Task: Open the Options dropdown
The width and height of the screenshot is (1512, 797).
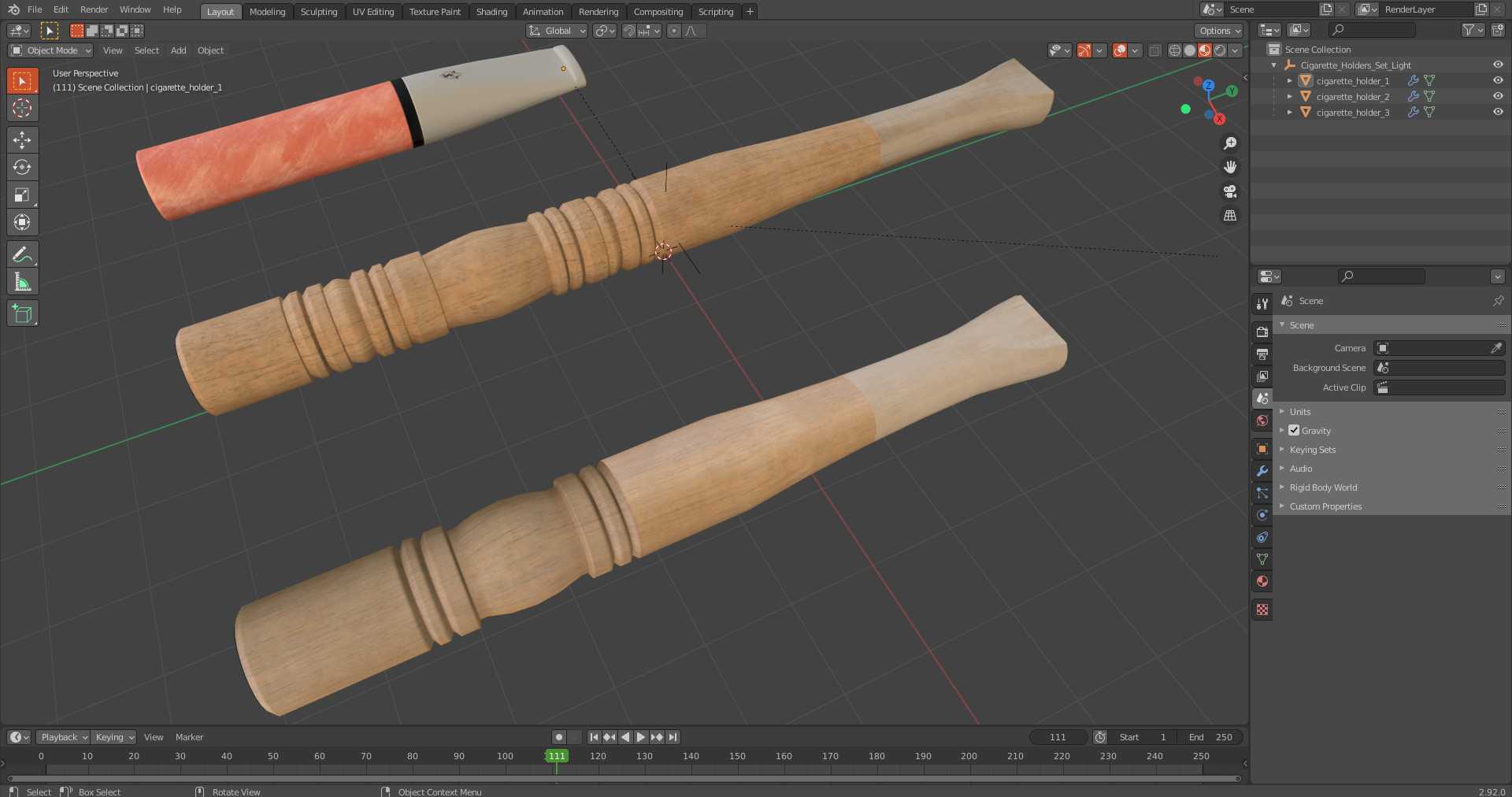Action: (1218, 31)
